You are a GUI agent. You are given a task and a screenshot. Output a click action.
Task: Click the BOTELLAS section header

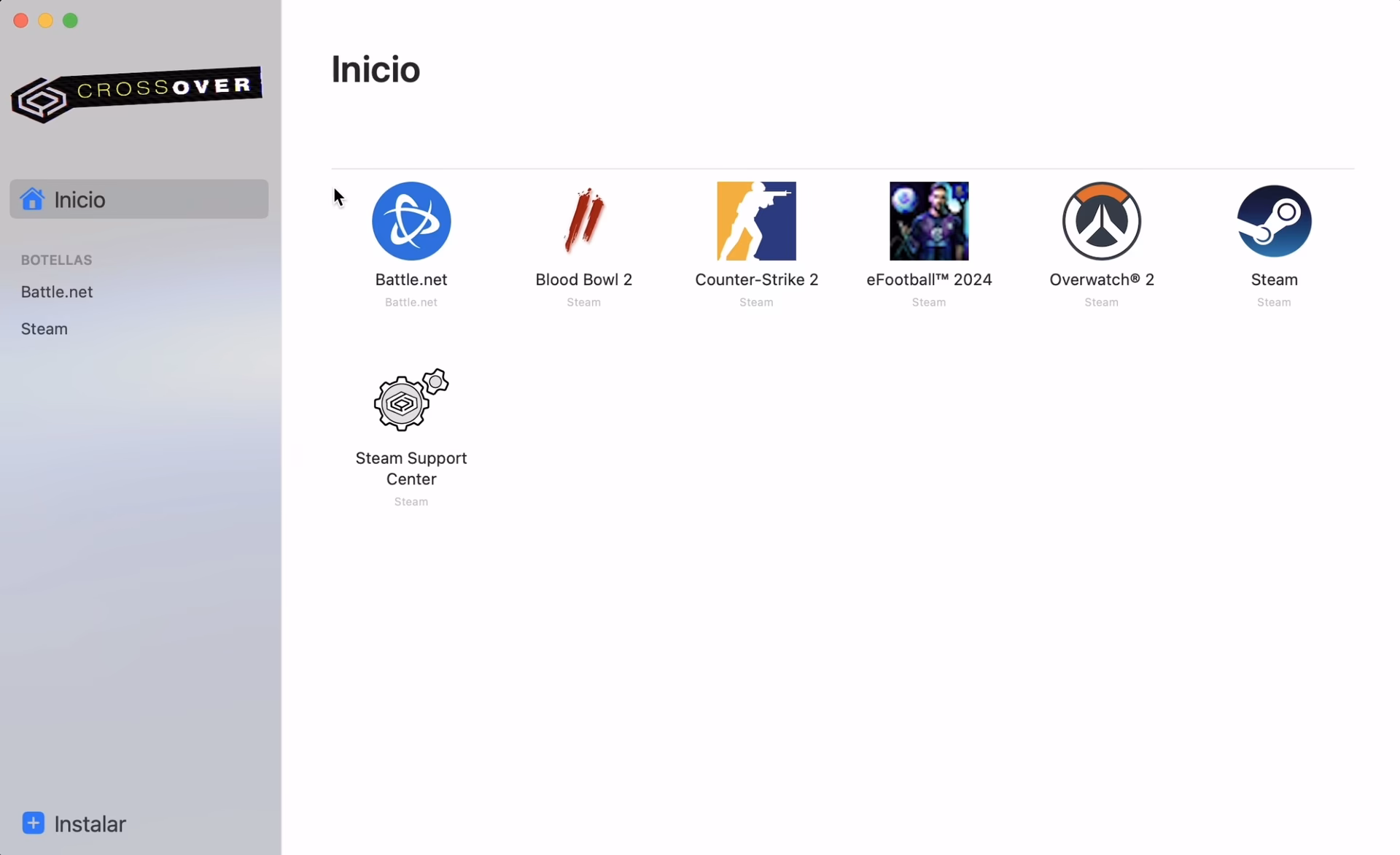click(x=56, y=260)
